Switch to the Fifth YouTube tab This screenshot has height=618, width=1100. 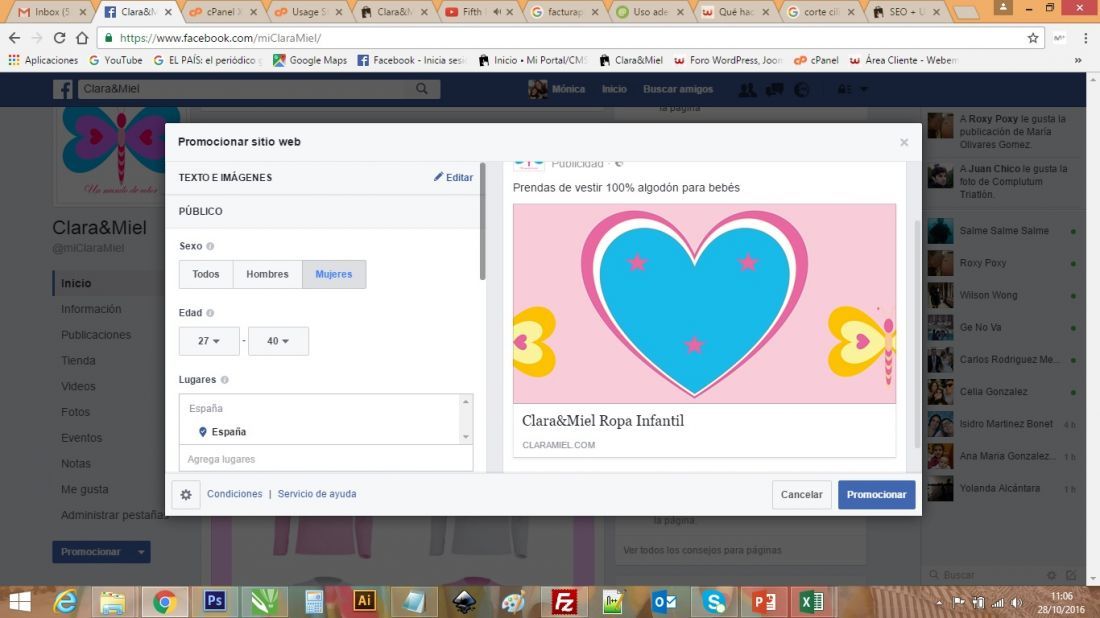(479, 12)
